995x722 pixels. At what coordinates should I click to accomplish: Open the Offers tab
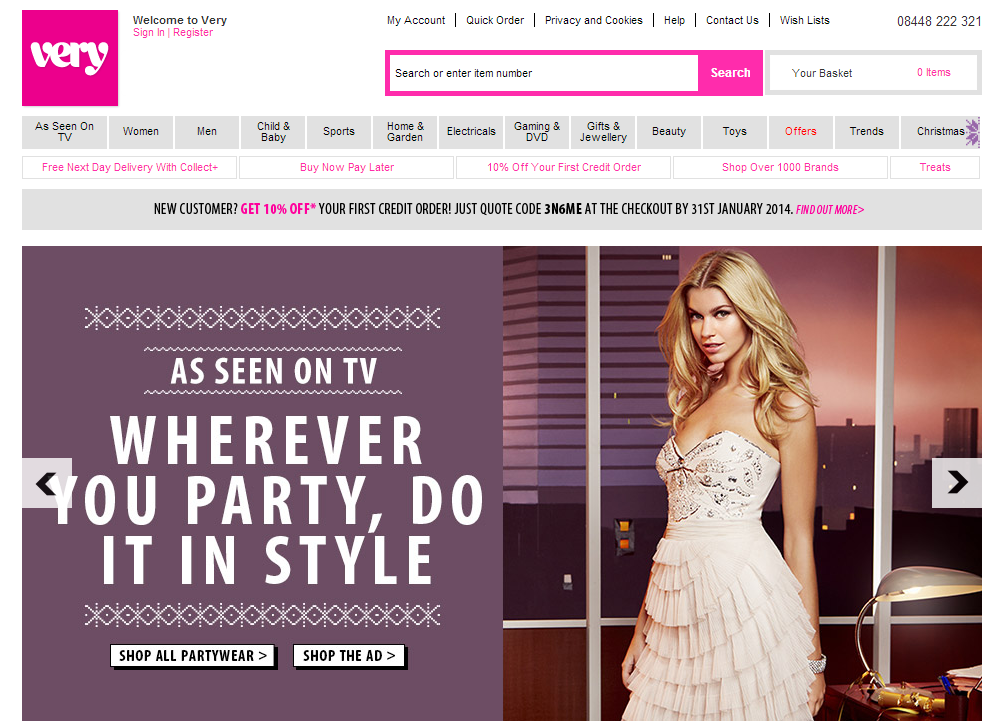coord(800,131)
